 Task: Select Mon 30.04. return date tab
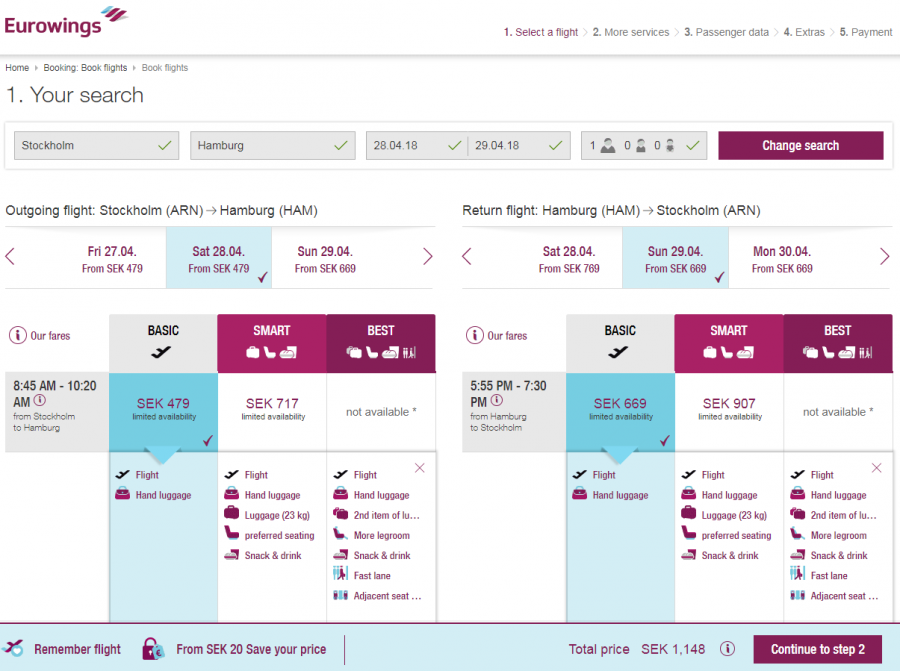click(x=782, y=259)
